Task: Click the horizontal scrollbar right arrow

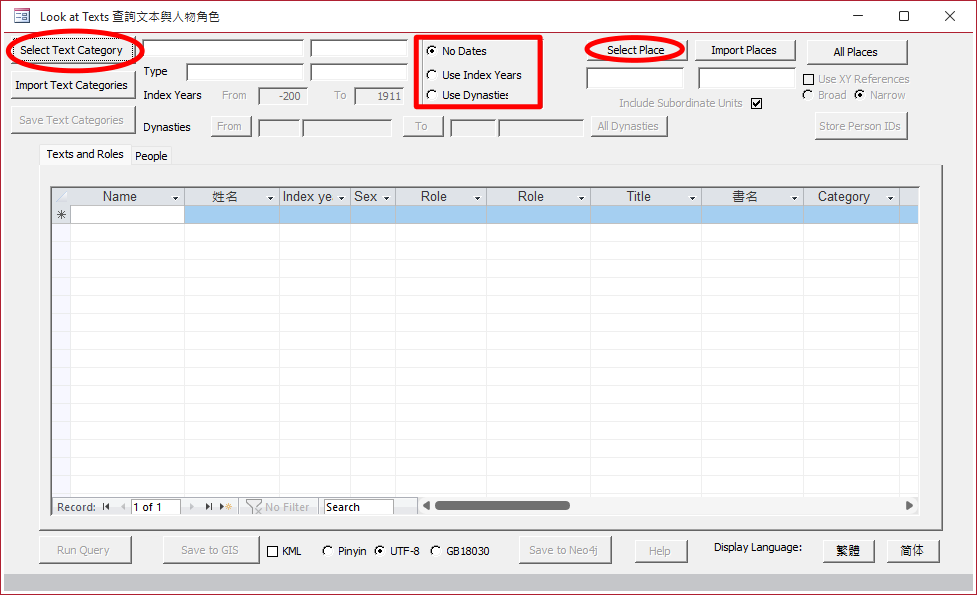Action: click(909, 506)
